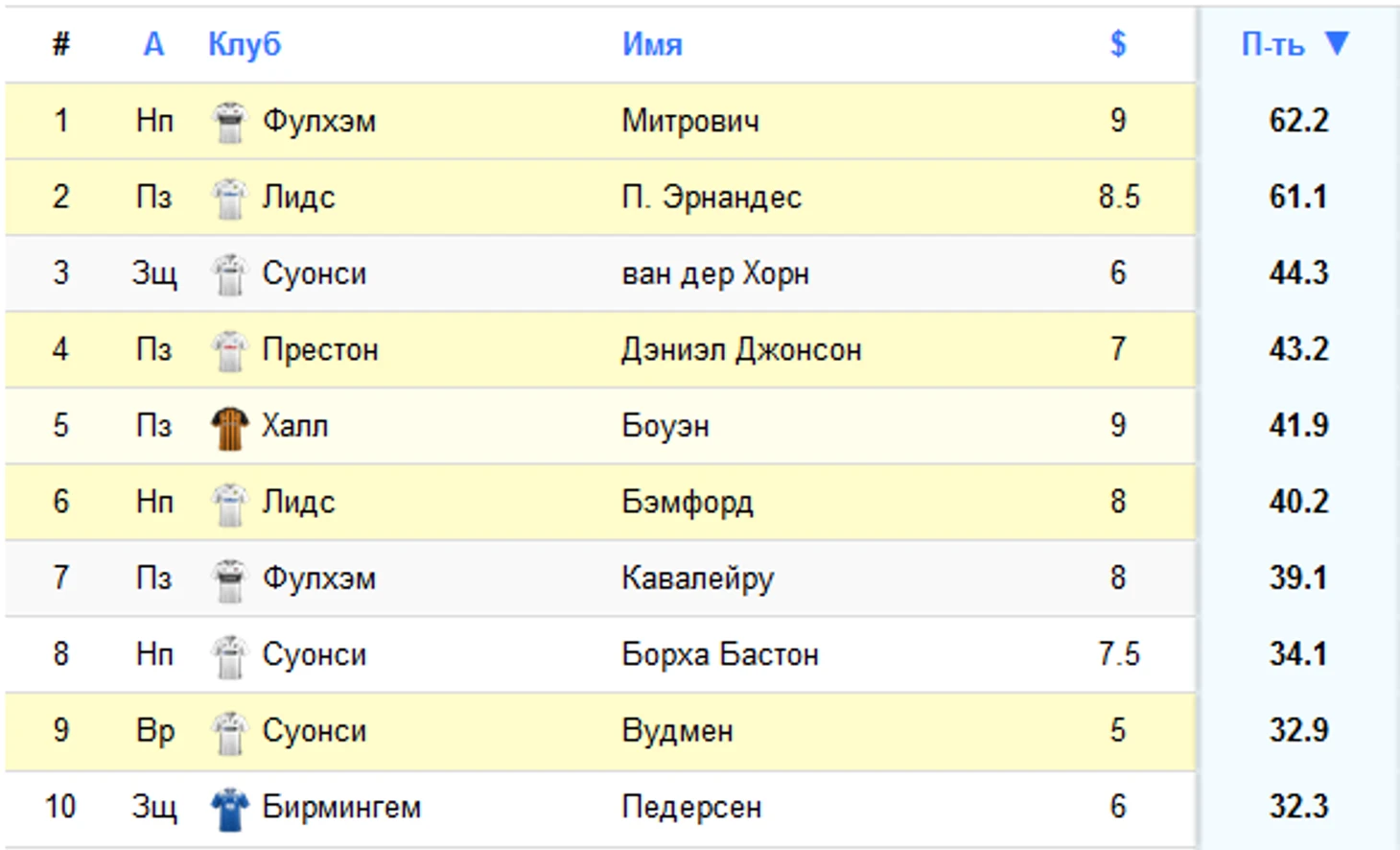1400x850 pixels.
Task: Click the Престон jersey icon
Action: 229,349
